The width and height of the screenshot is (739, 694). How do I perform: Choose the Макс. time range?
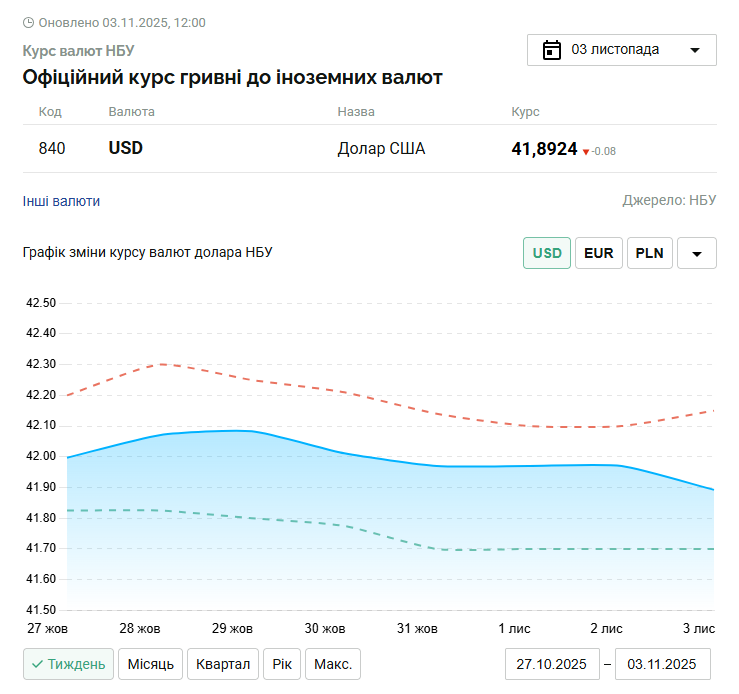(x=333, y=664)
